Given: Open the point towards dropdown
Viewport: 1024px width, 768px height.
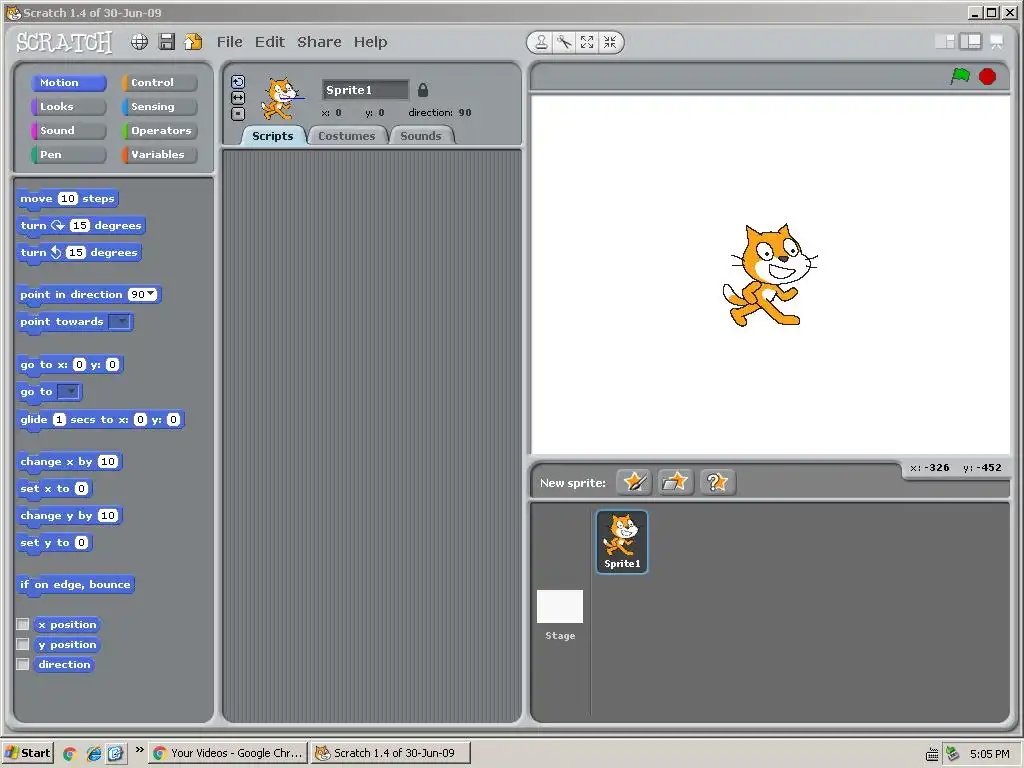Looking at the screenshot, I should (x=120, y=321).
